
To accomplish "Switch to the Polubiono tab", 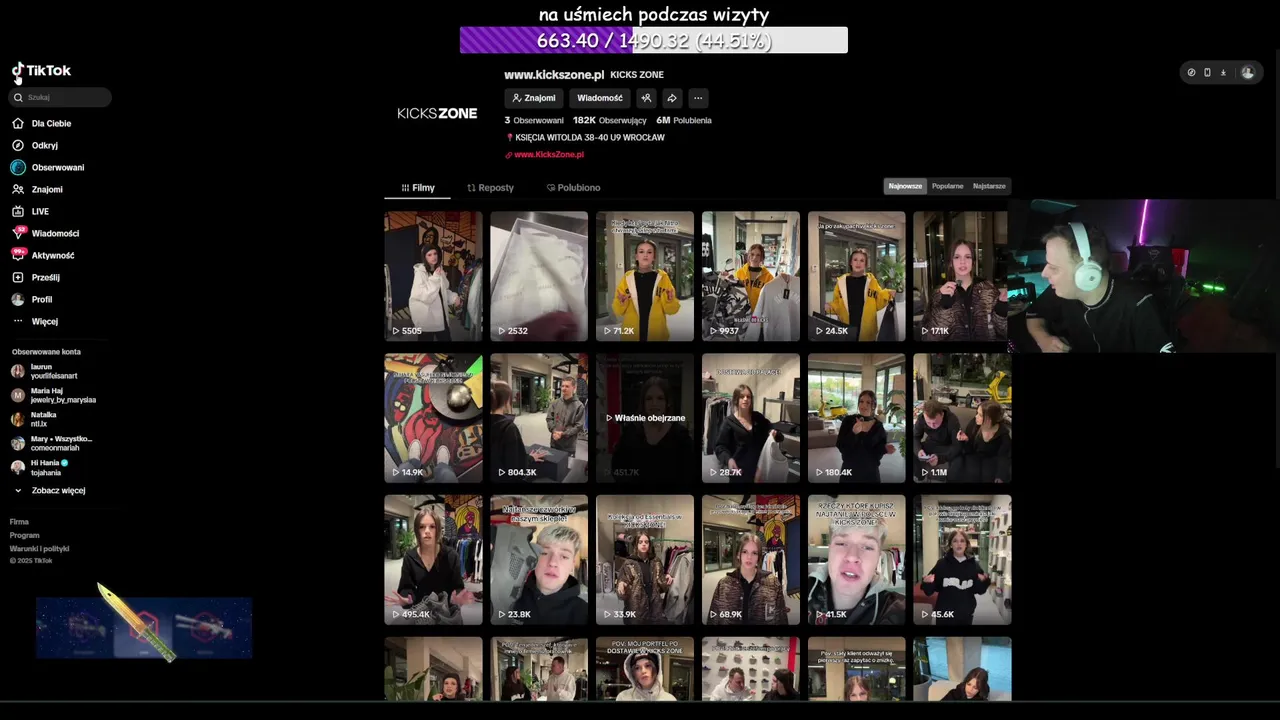I will pyautogui.click(x=573, y=188).
